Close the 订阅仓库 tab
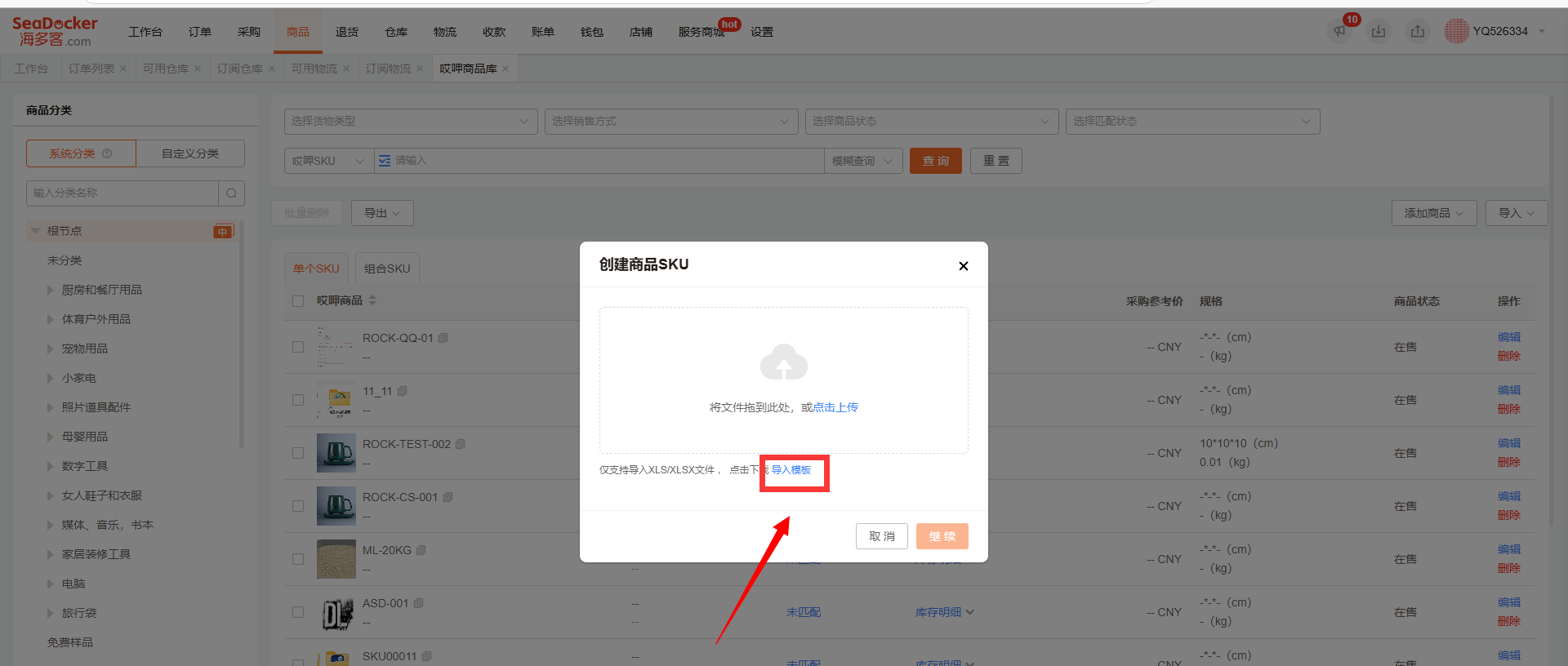Image resolution: width=1568 pixels, height=666 pixels. (x=272, y=69)
